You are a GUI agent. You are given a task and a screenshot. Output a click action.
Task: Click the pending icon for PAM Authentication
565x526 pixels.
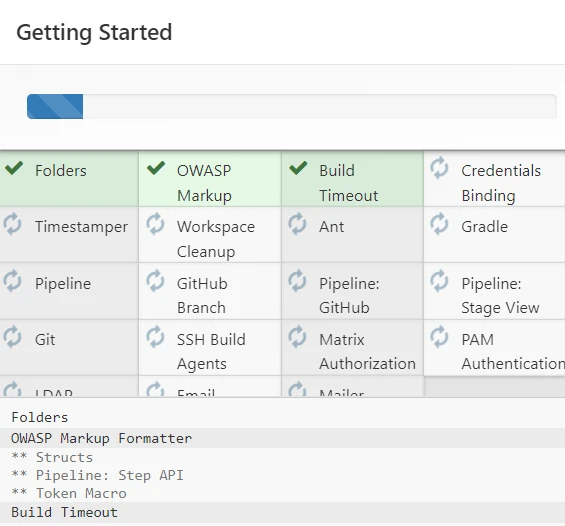pos(439,337)
